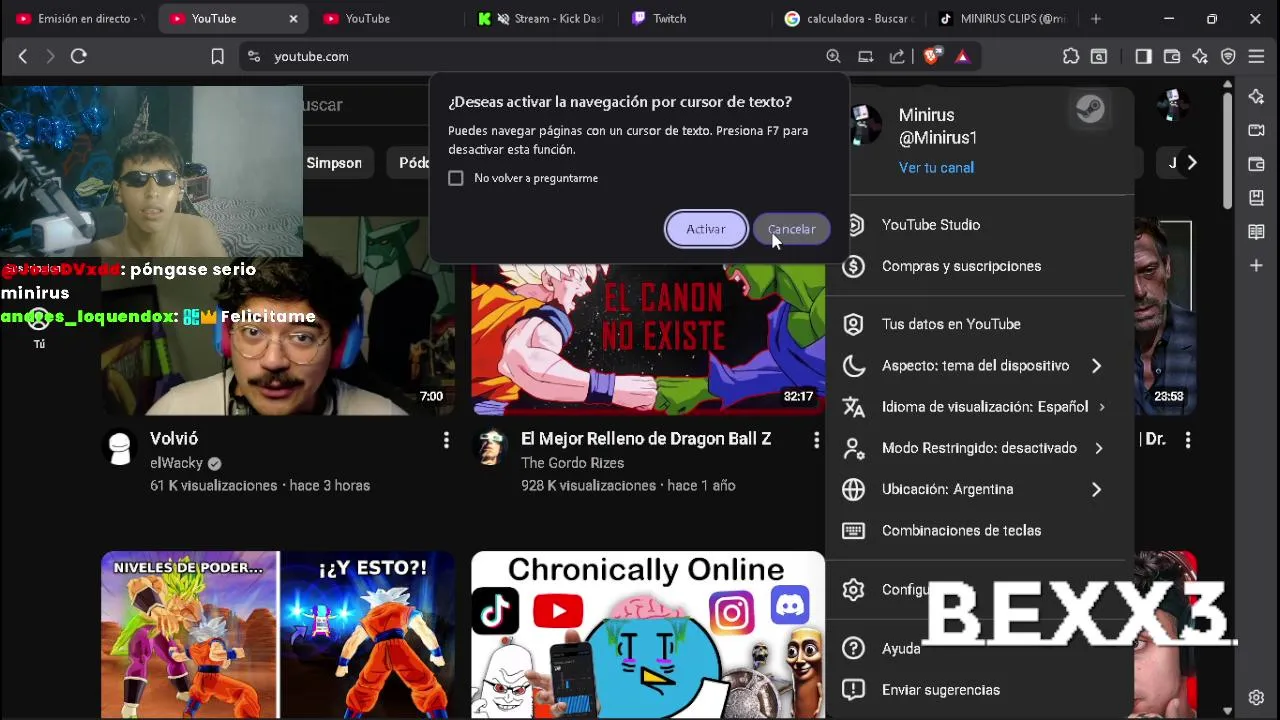Switch to calculadora - Buscar tab
This screenshot has height=720, width=1280.
click(x=848, y=19)
